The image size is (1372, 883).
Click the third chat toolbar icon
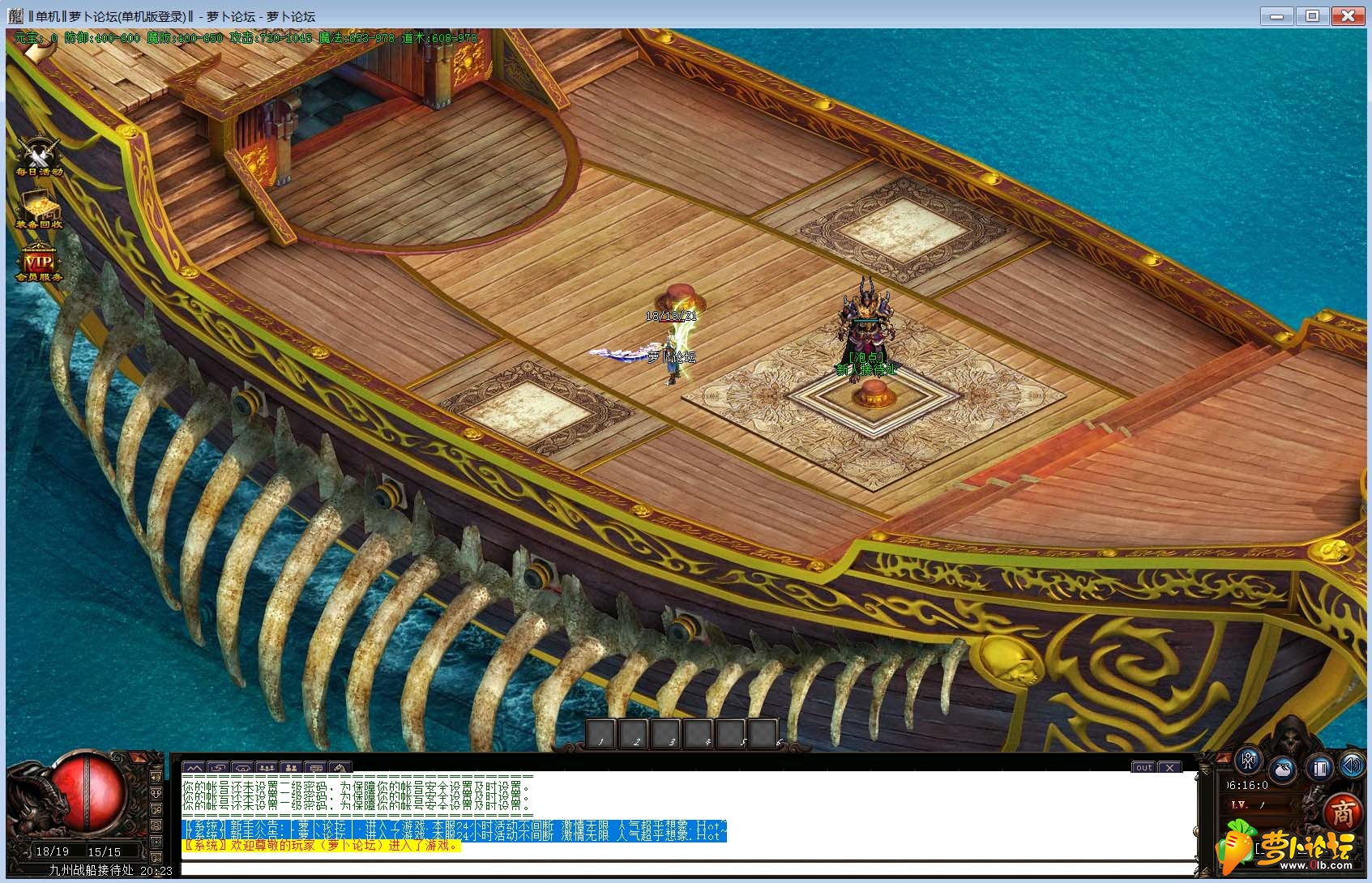pos(242,767)
